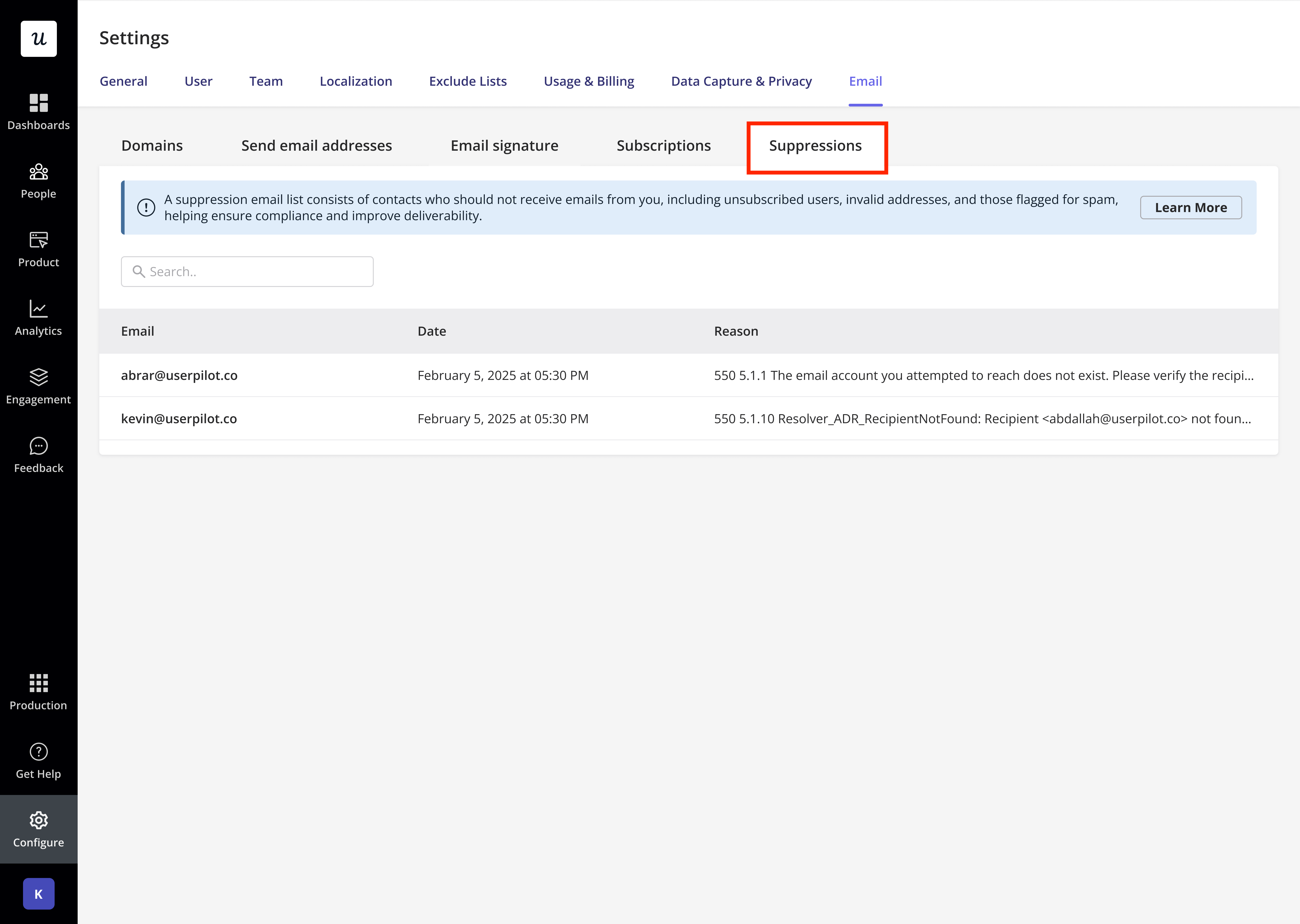Image resolution: width=1300 pixels, height=924 pixels.
Task: Switch to the General settings tab
Action: coord(123,81)
